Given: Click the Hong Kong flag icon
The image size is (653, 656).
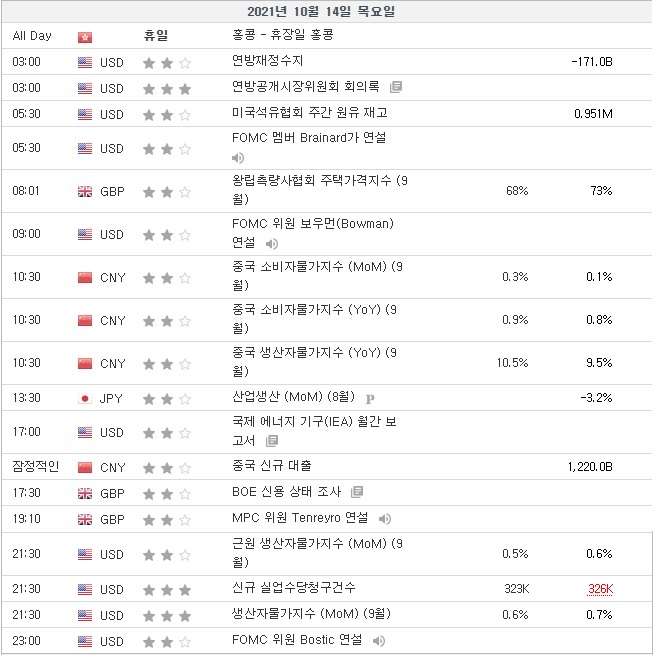Looking at the screenshot, I should tap(84, 37).
